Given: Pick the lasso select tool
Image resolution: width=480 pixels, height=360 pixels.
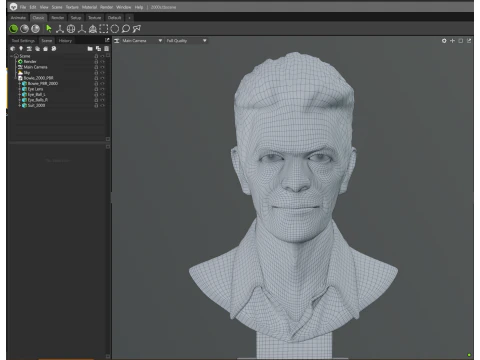Looking at the screenshot, I should point(126,29).
